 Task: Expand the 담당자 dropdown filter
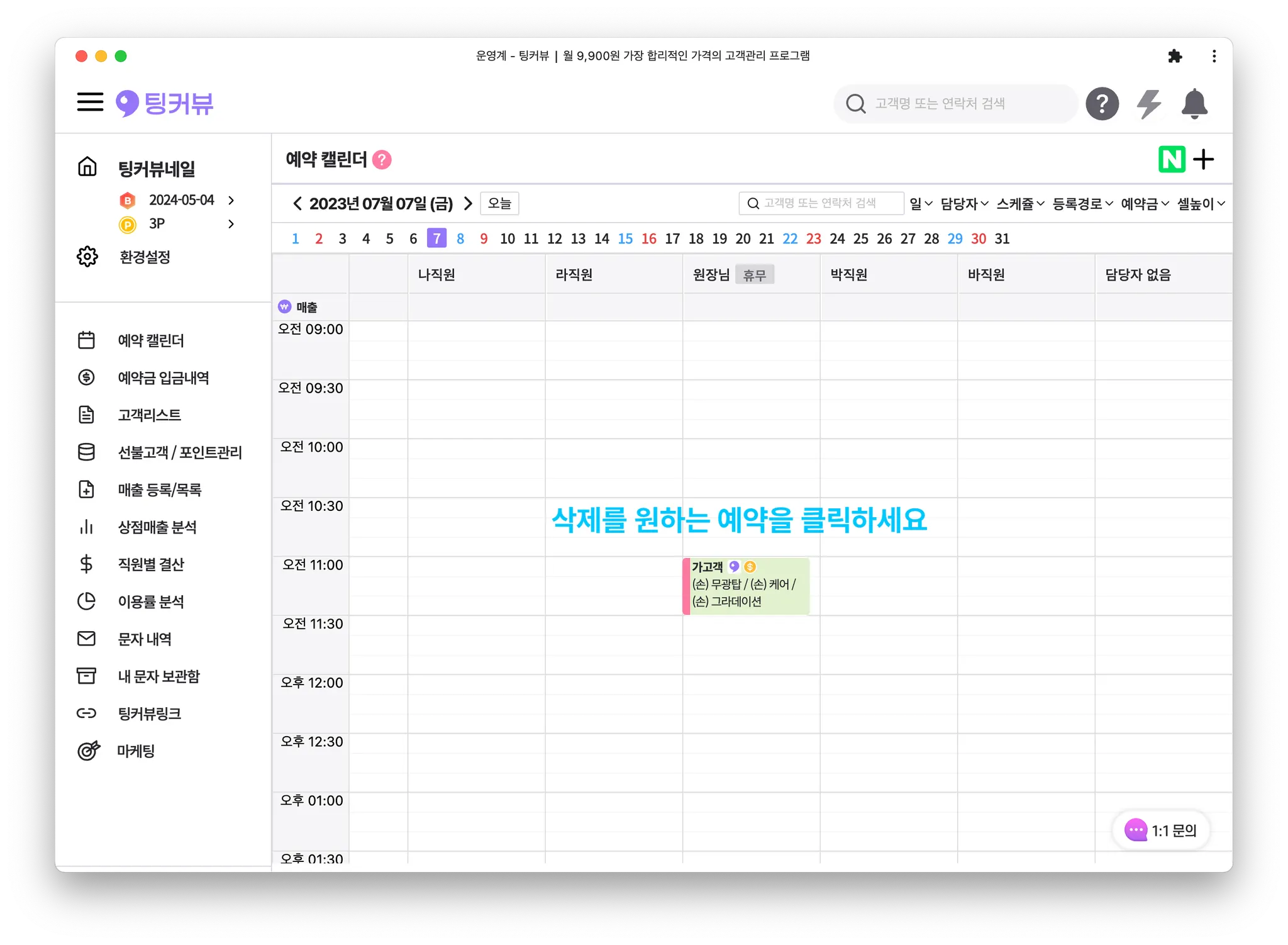coord(964,204)
